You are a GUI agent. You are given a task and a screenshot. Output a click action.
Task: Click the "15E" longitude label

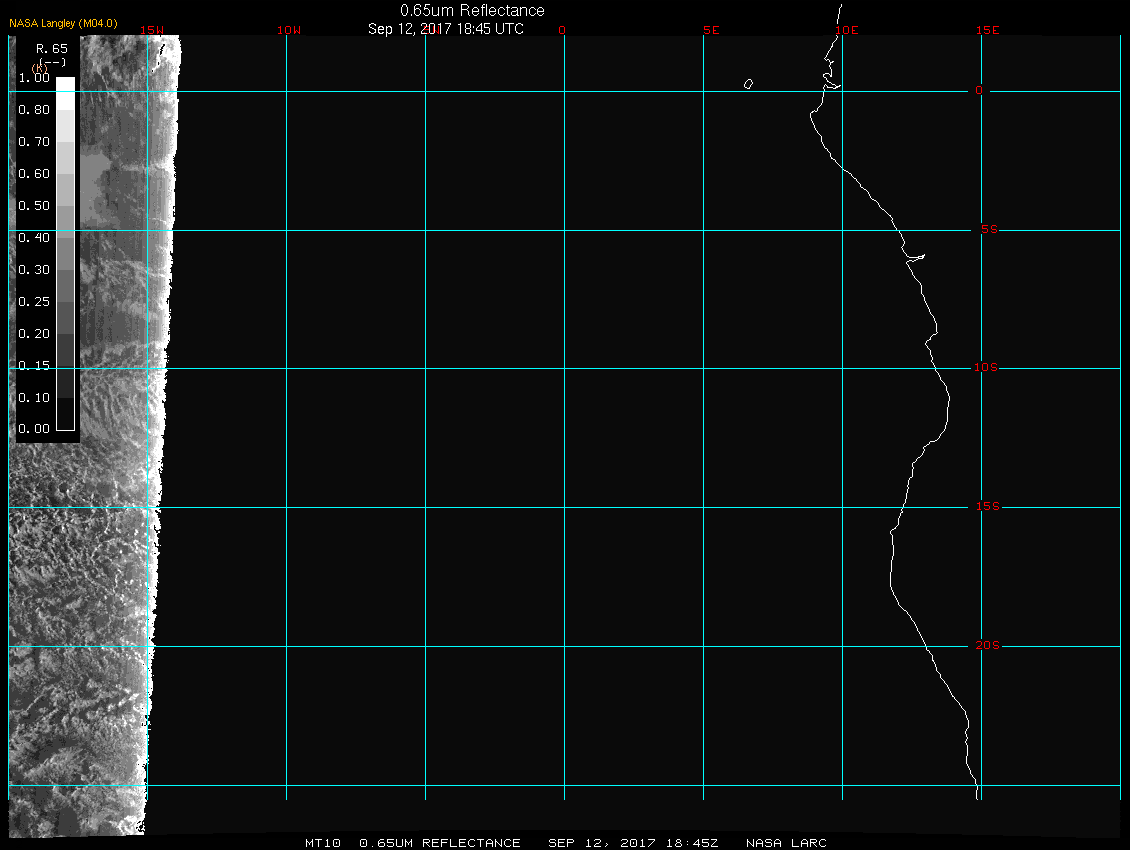pyautogui.click(x=987, y=30)
